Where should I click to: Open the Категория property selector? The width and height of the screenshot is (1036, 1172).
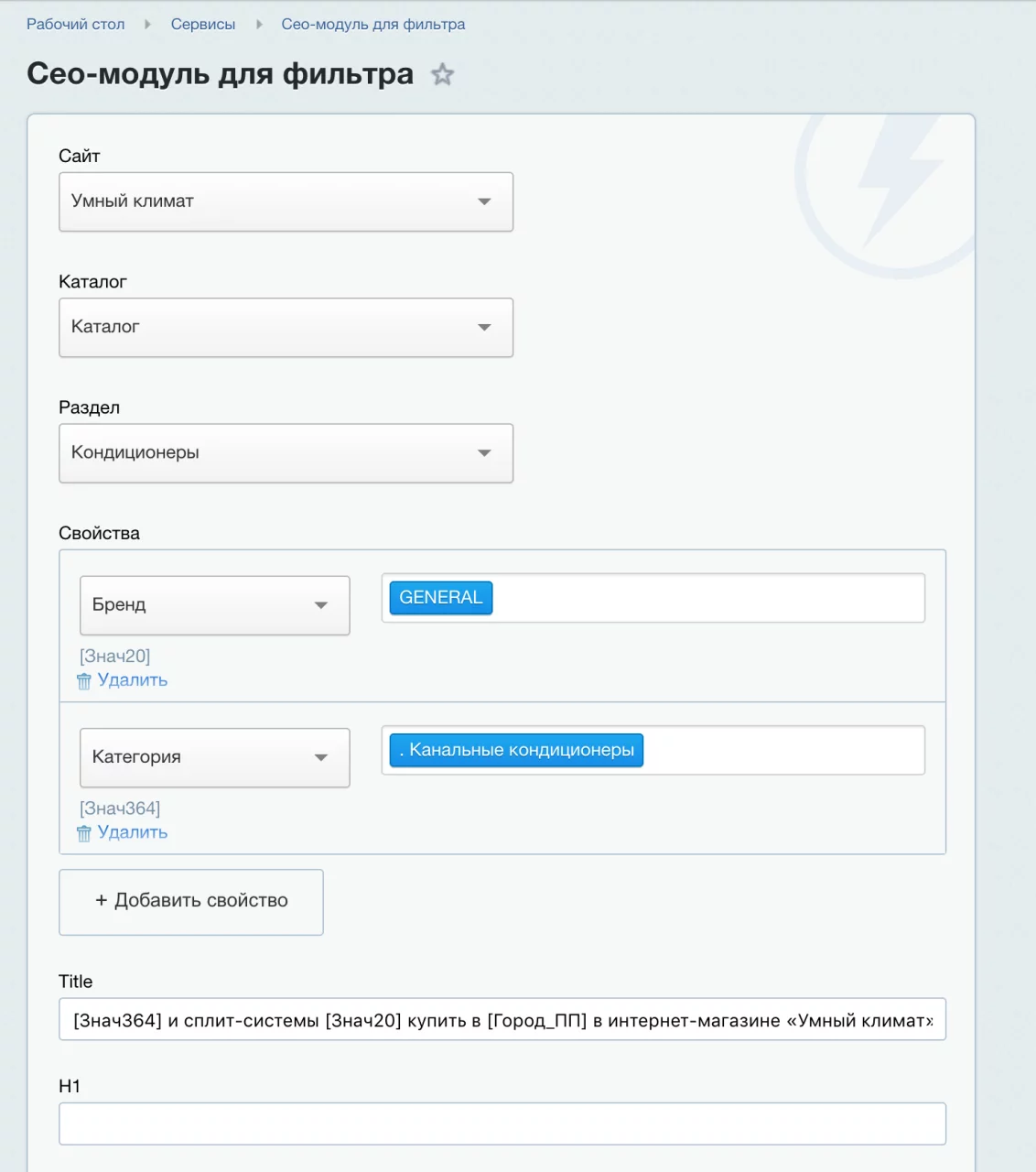214,757
